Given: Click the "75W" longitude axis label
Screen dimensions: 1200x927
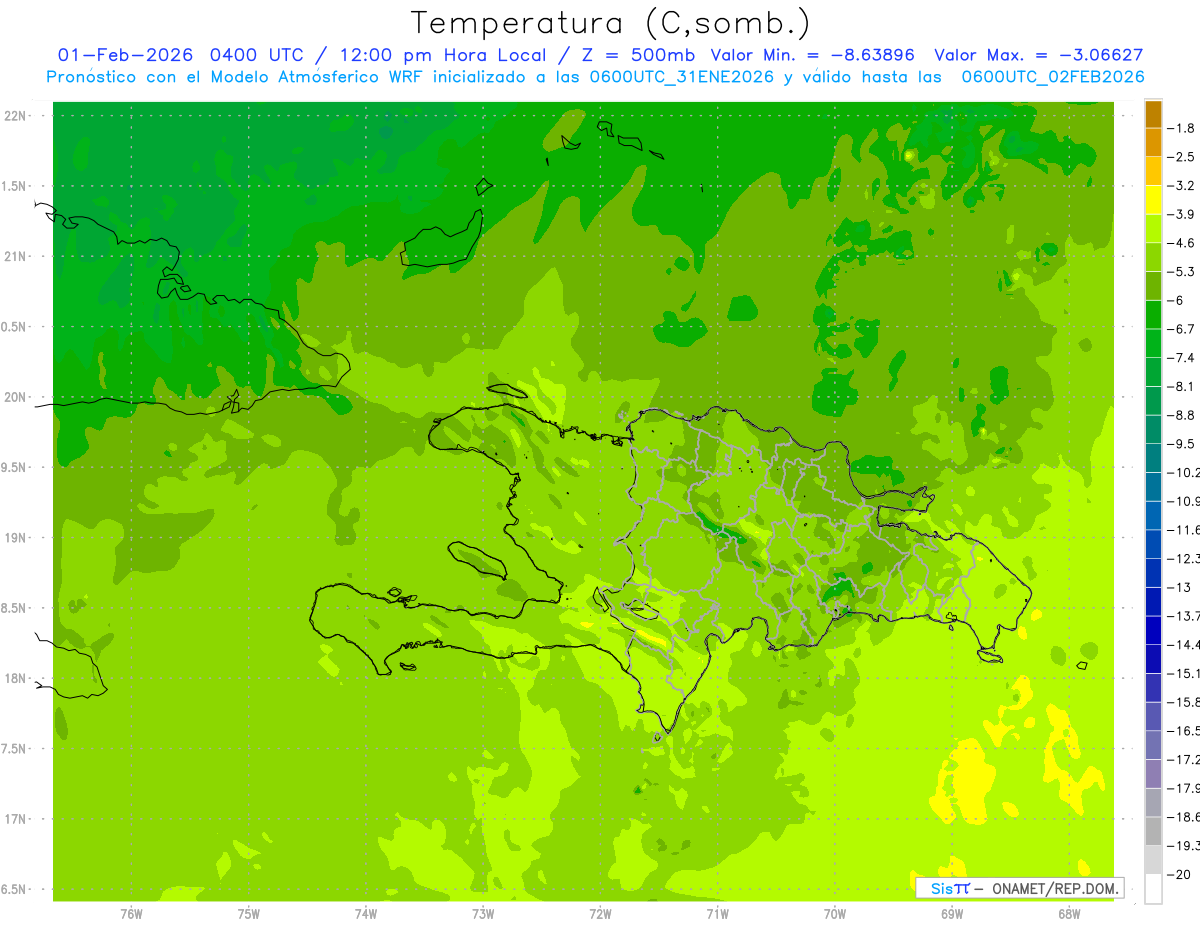Looking at the screenshot, I should [249, 914].
